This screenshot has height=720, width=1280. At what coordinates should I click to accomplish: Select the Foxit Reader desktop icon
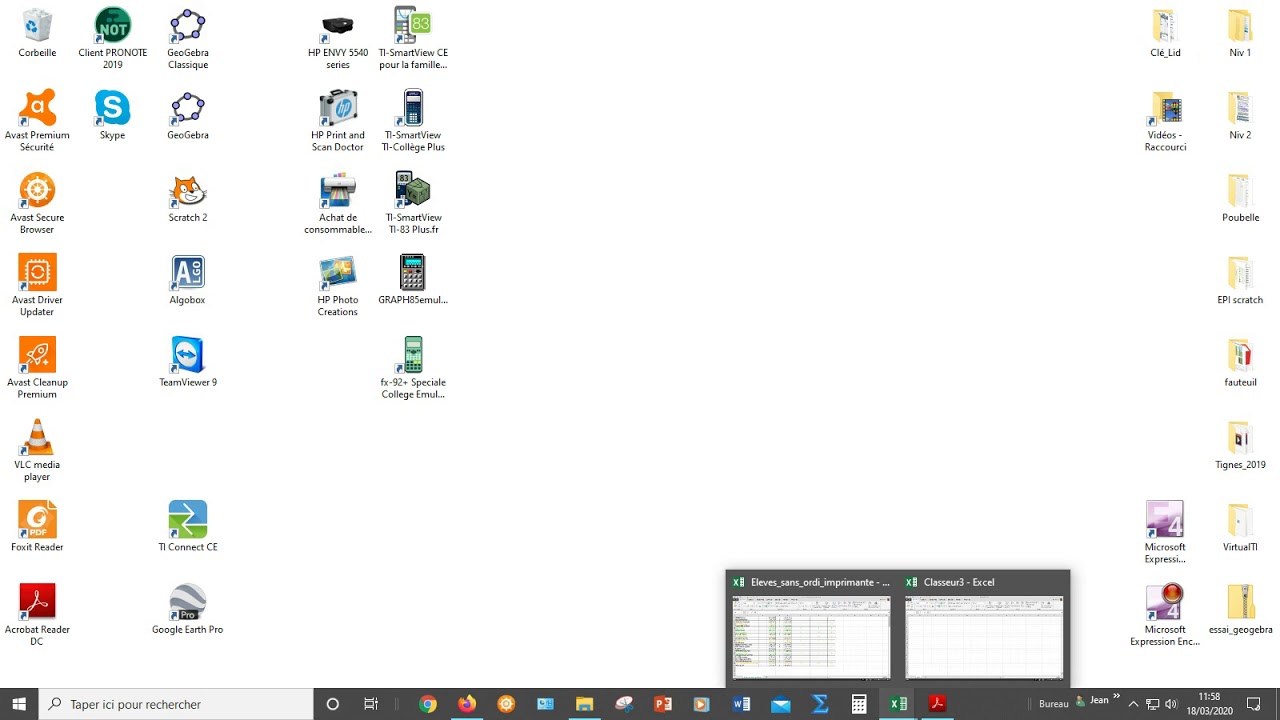click(37, 526)
